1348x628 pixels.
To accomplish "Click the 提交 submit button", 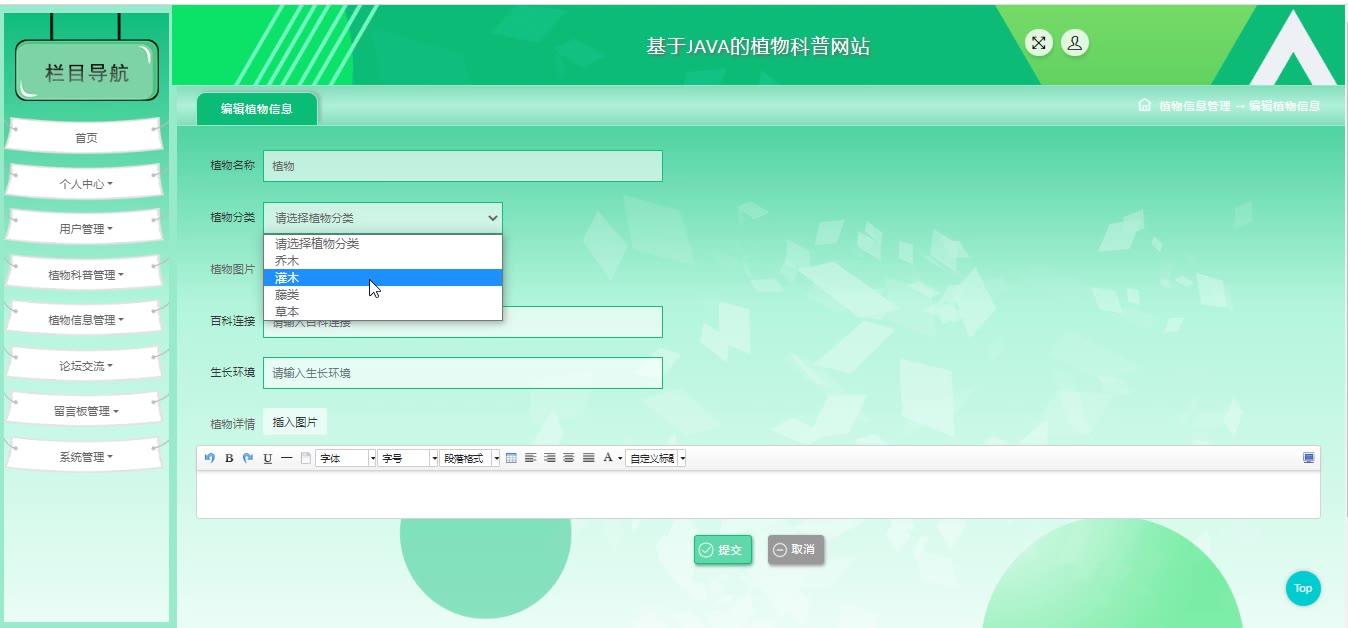I will tap(722, 549).
